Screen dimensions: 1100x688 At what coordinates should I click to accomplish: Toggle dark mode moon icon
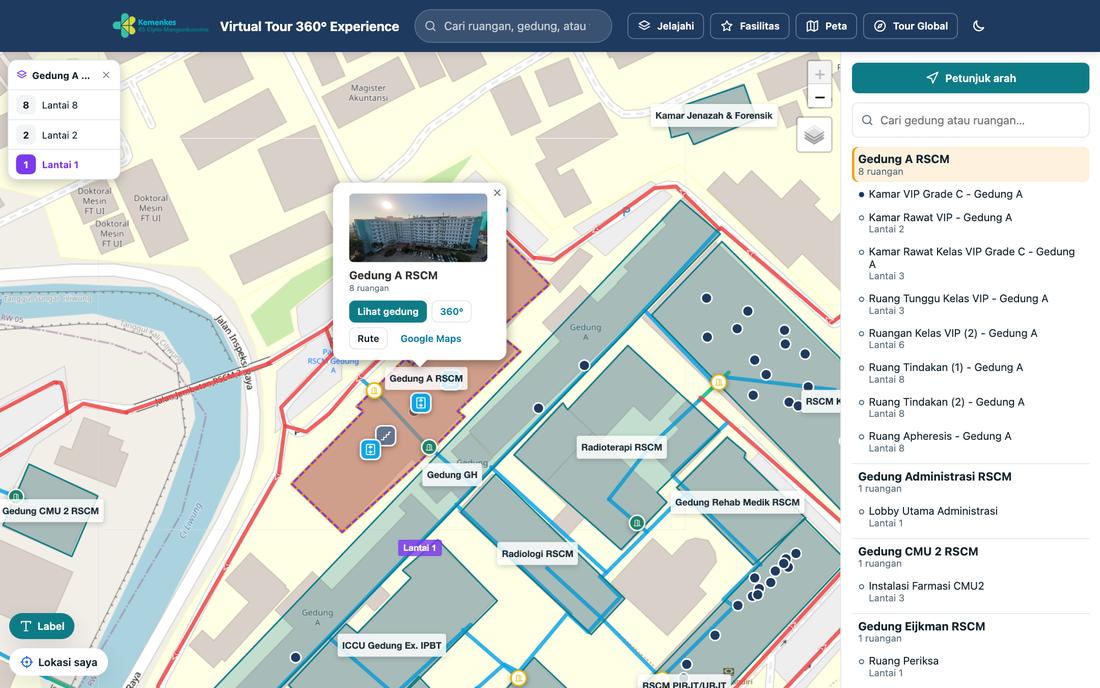(979, 26)
